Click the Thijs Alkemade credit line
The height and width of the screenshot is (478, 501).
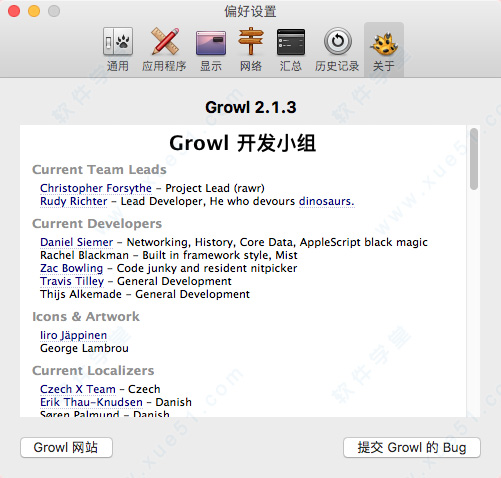[145, 294]
